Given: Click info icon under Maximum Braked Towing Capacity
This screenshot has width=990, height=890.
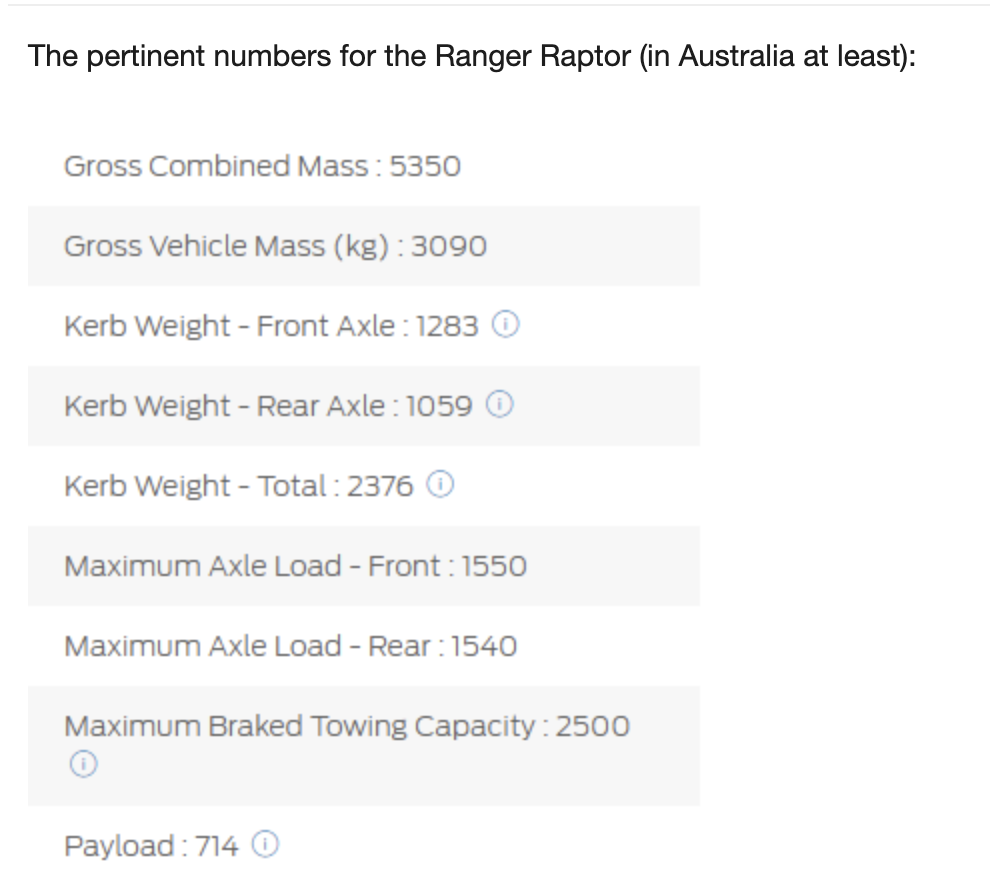Looking at the screenshot, I should click(x=83, y=765).
